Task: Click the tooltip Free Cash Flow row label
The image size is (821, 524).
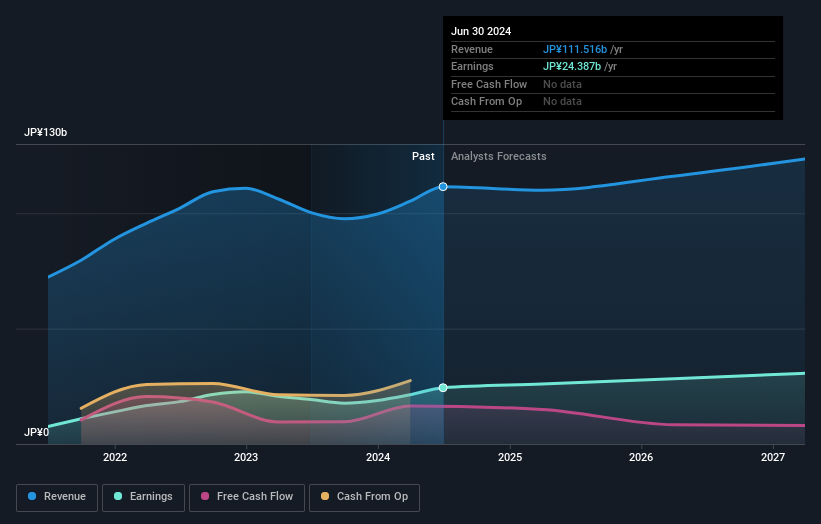Action: pyautogui.click(x=489, y=84)
